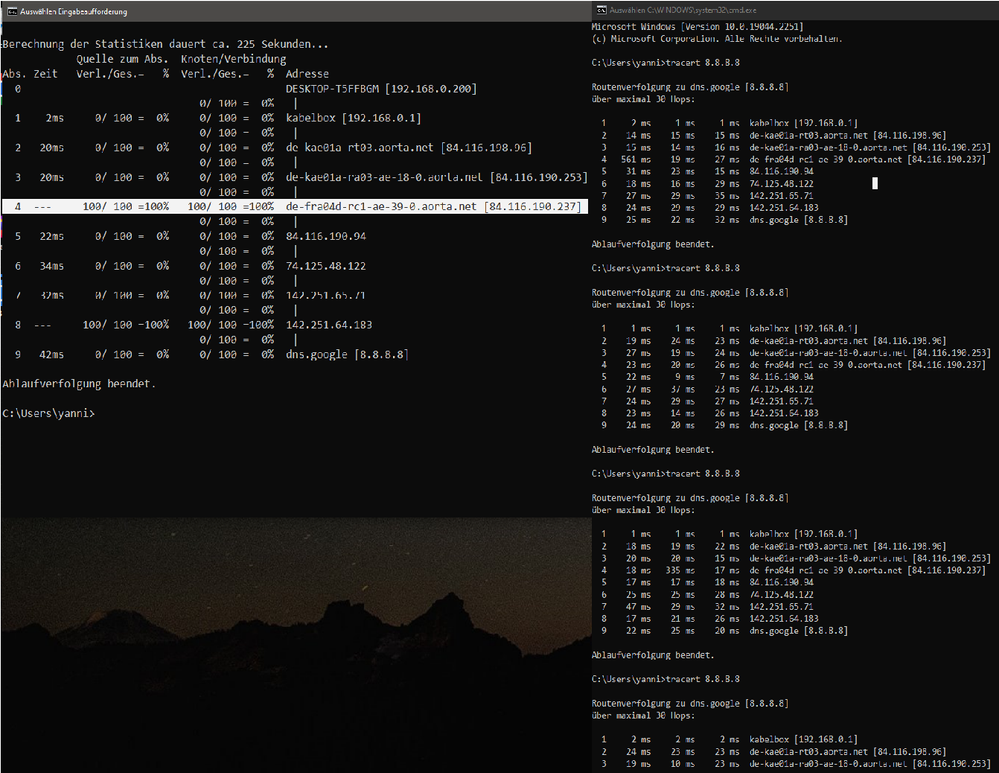Click the highlighted 'de-fra04d-rc1-ae-39-0.aorta.net' row on the left
The width and height of the screenshot is (999, 773).
point(294,206)
